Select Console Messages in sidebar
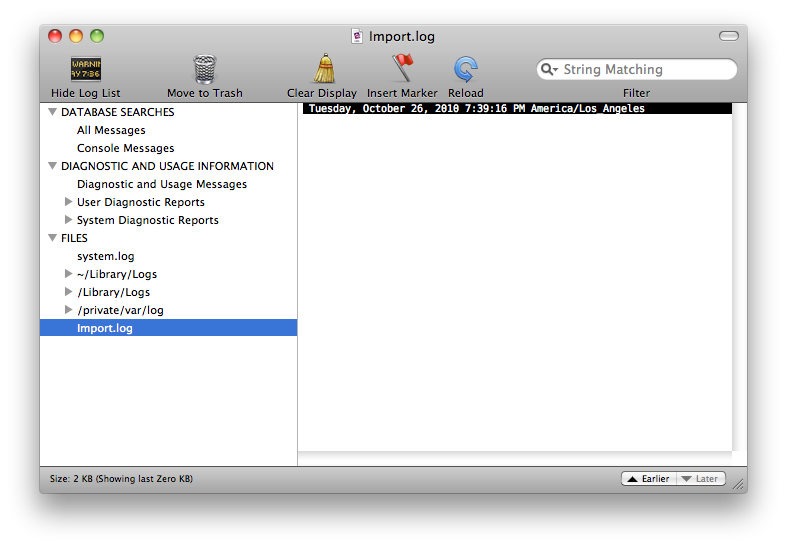 pyautogui.click(x=125, y=148)
